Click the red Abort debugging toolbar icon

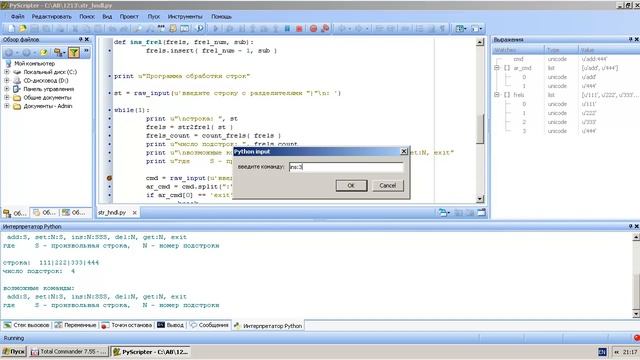(299, 28)
